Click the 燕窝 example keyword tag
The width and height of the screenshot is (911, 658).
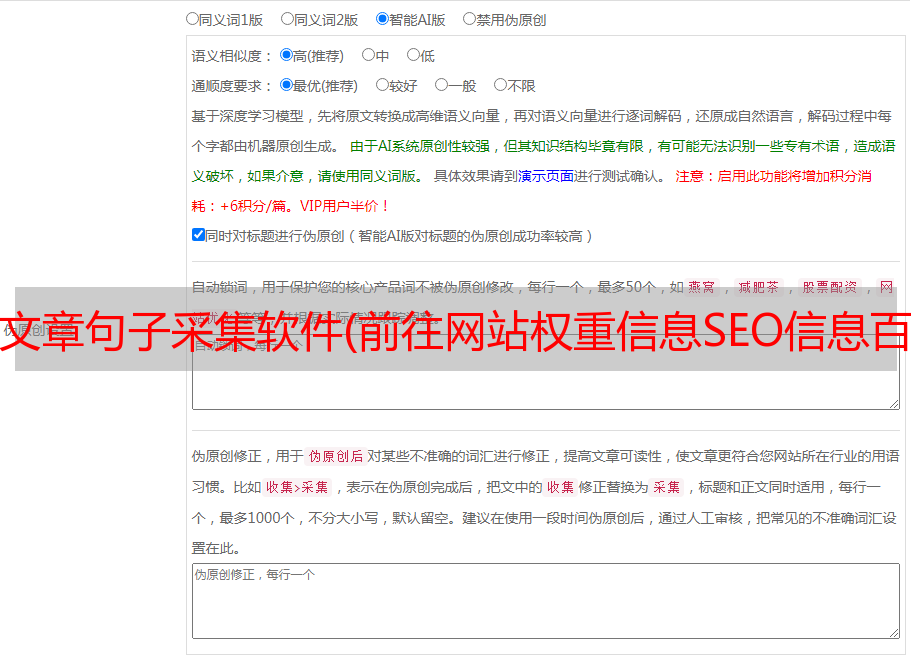(x=702, y=287)
